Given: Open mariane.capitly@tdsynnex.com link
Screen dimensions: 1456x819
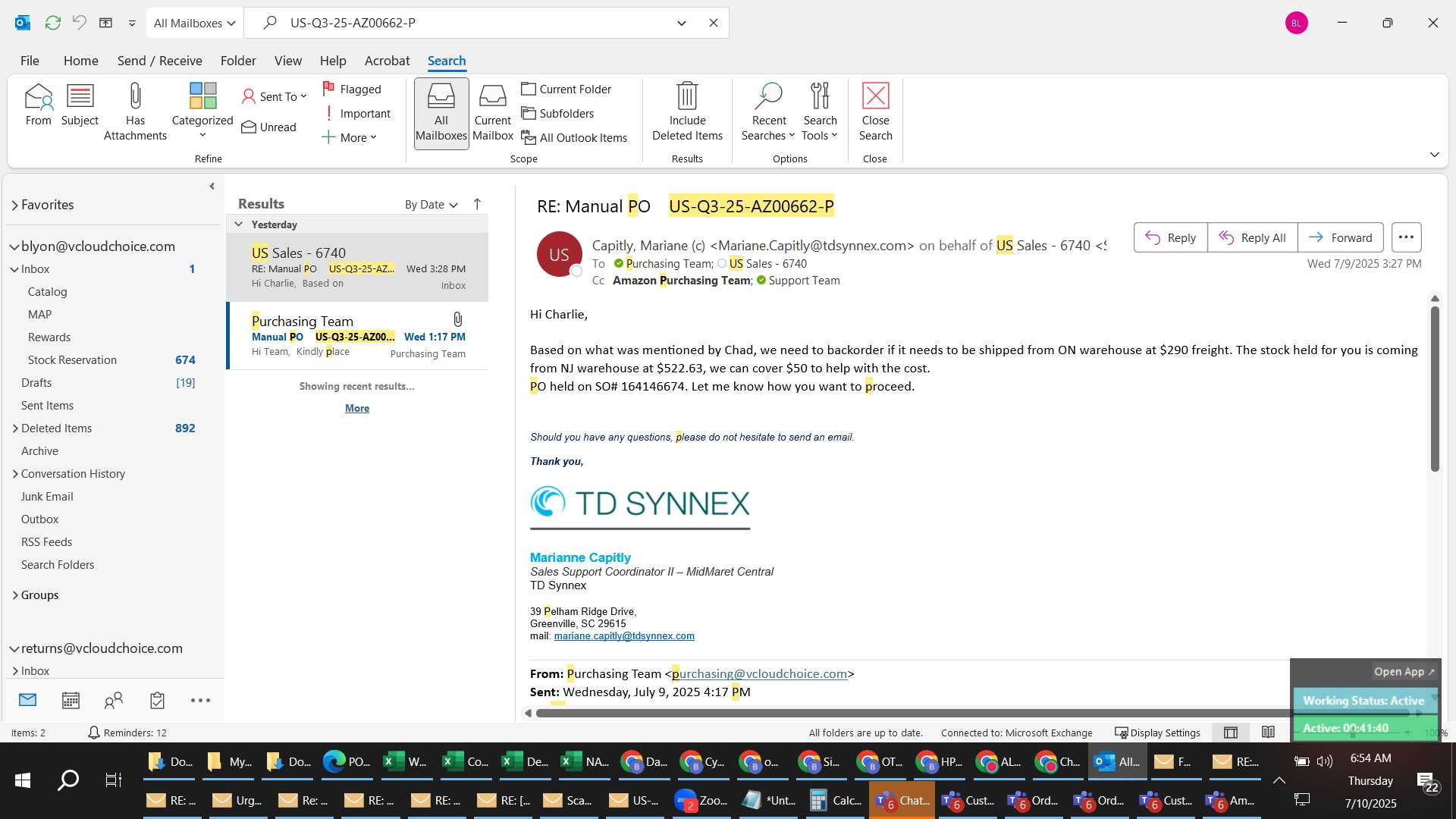Looking at the screenshot, I should point(623,636).
